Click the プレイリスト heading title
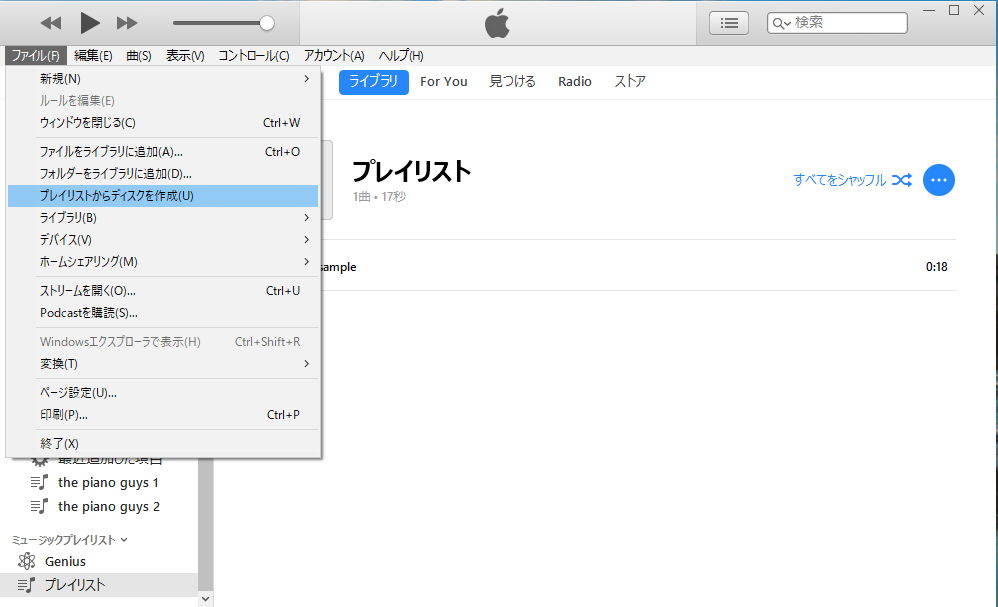Screen dimensions: 998x607 click(x=411, y=172)
